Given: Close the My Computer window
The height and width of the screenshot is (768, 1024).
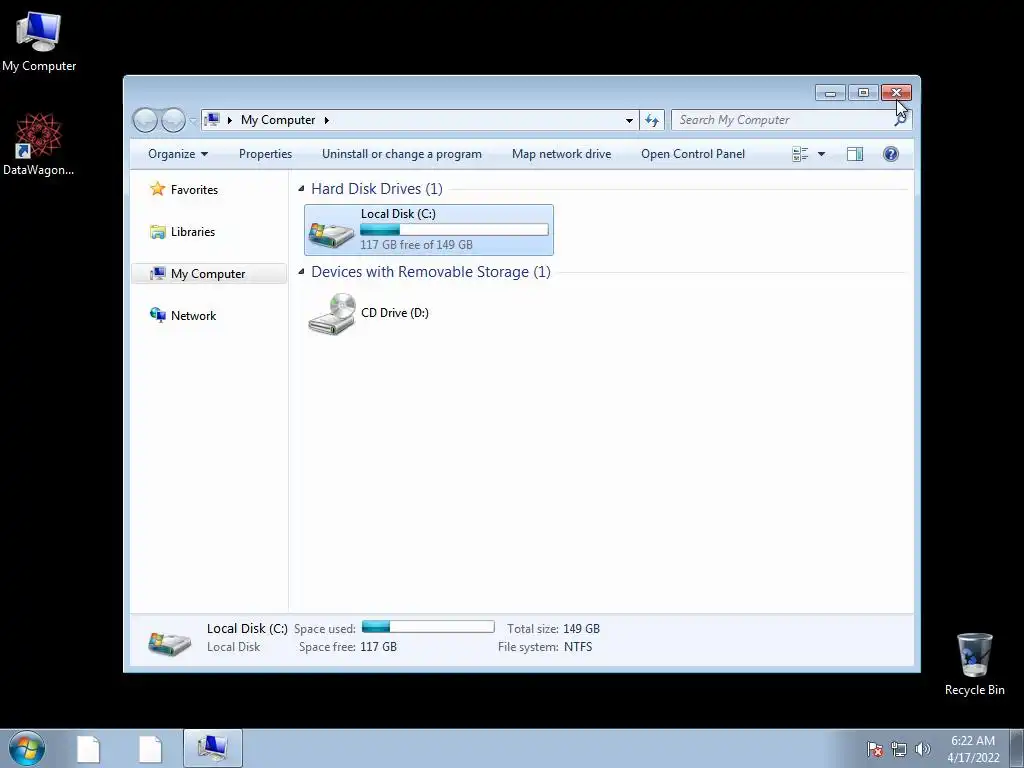Looking at the screenshot, I should coord(896,93).
